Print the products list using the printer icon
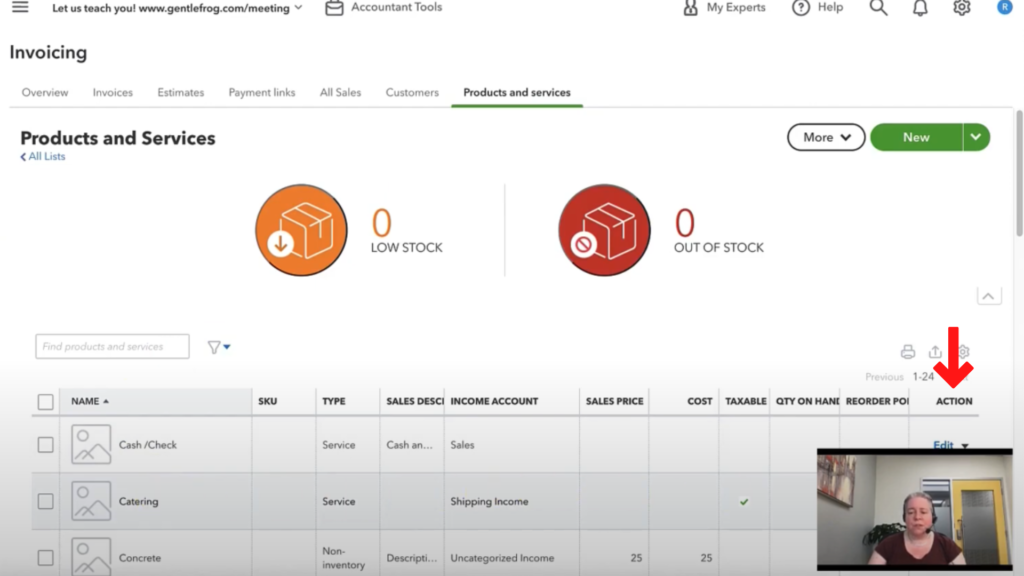This screenshot has width=1024, height=576. pos(908,351)
